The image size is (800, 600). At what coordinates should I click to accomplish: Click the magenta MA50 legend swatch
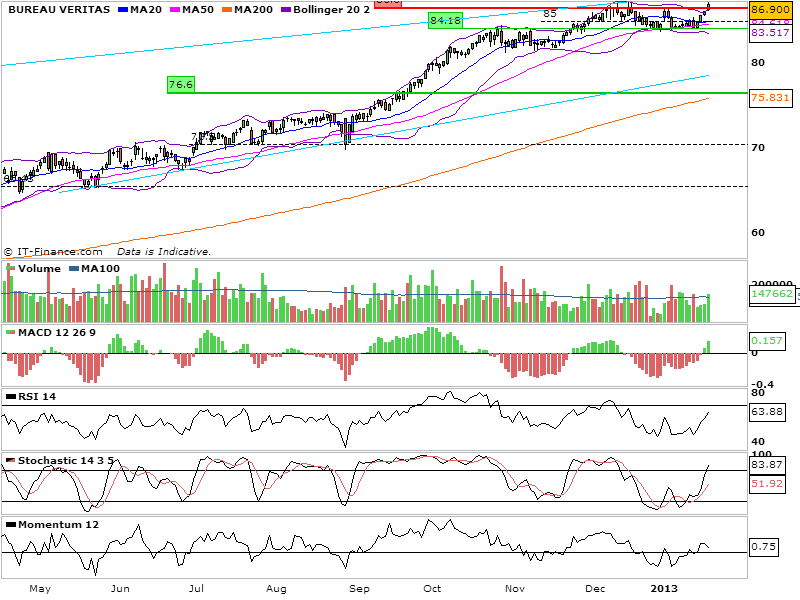[x=175, y=10]
